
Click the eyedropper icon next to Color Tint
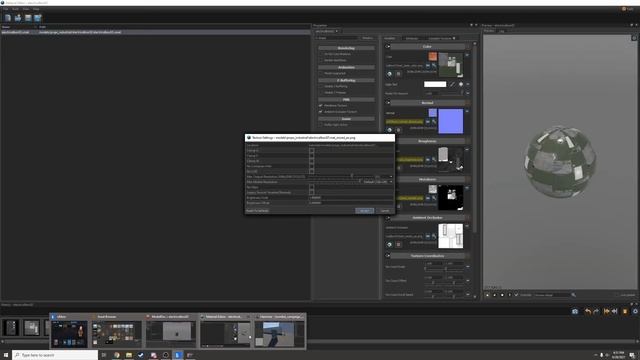[453, 84]
